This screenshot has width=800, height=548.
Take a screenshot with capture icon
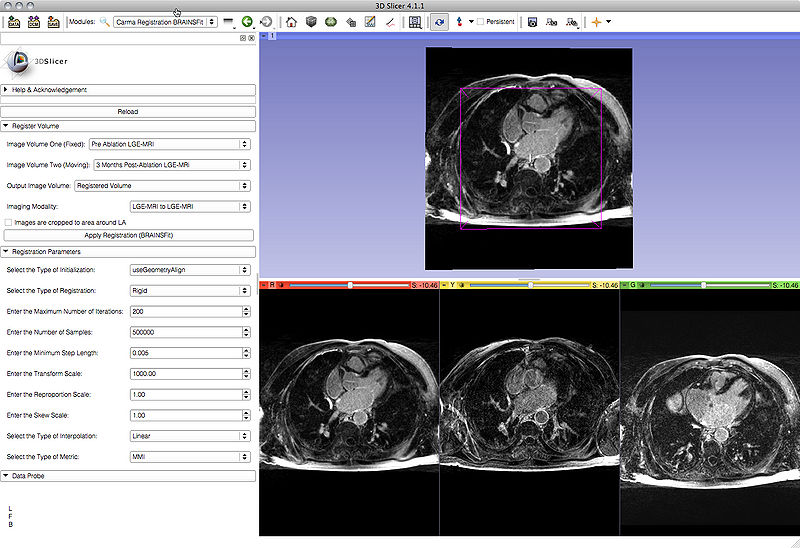[532, 21]
